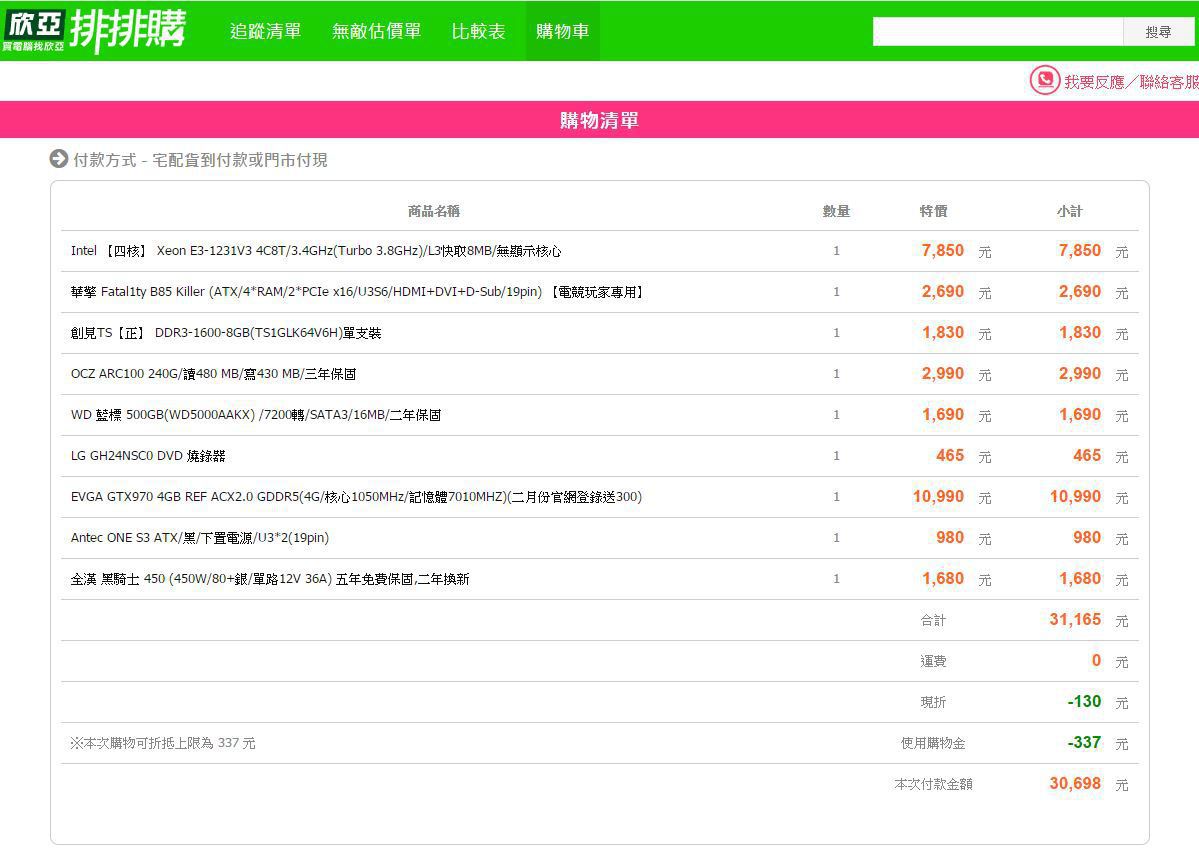Click the 2,990 subtotal for OCZ ARC100
The image size is (1199, 854).
(1079, 374)
